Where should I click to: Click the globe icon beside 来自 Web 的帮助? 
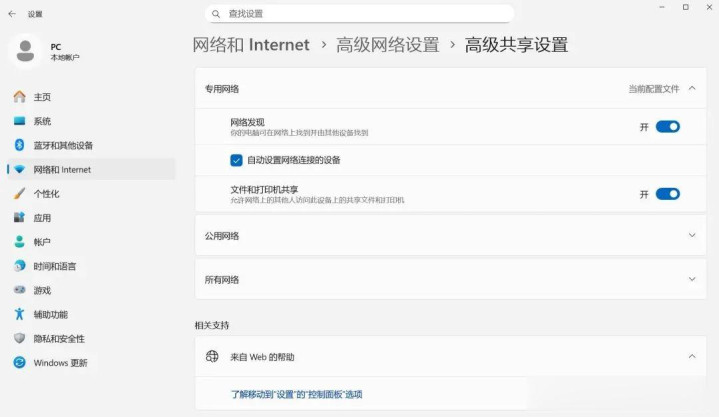pyautogui.click(x=212, y=356)
